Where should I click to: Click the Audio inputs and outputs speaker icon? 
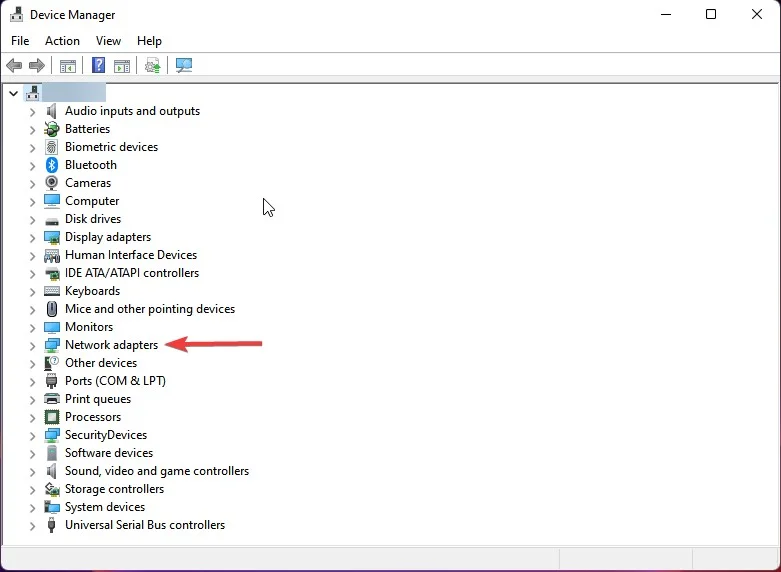(x=52, y=111)
